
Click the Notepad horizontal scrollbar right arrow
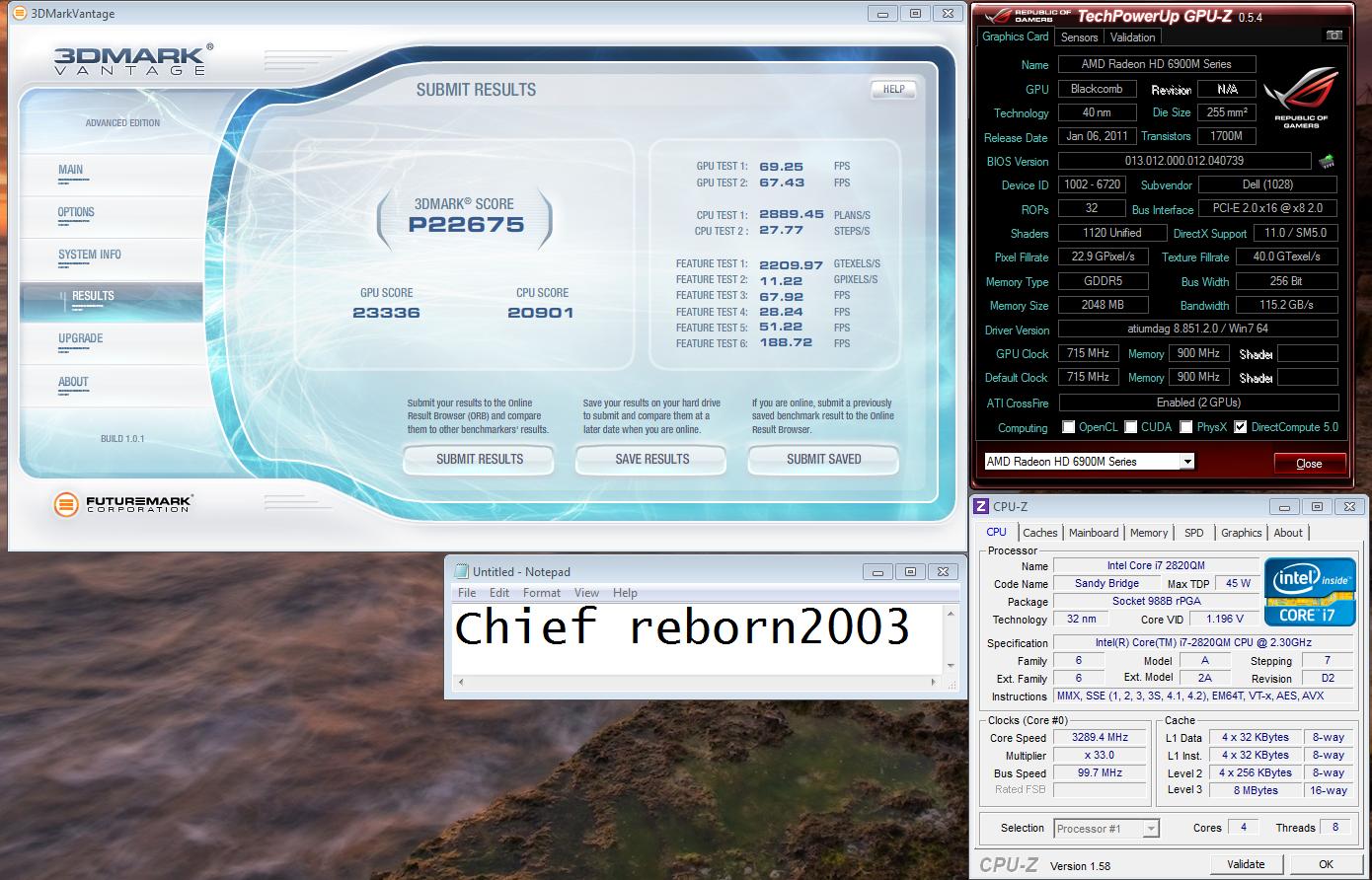[x=935, y=682]
